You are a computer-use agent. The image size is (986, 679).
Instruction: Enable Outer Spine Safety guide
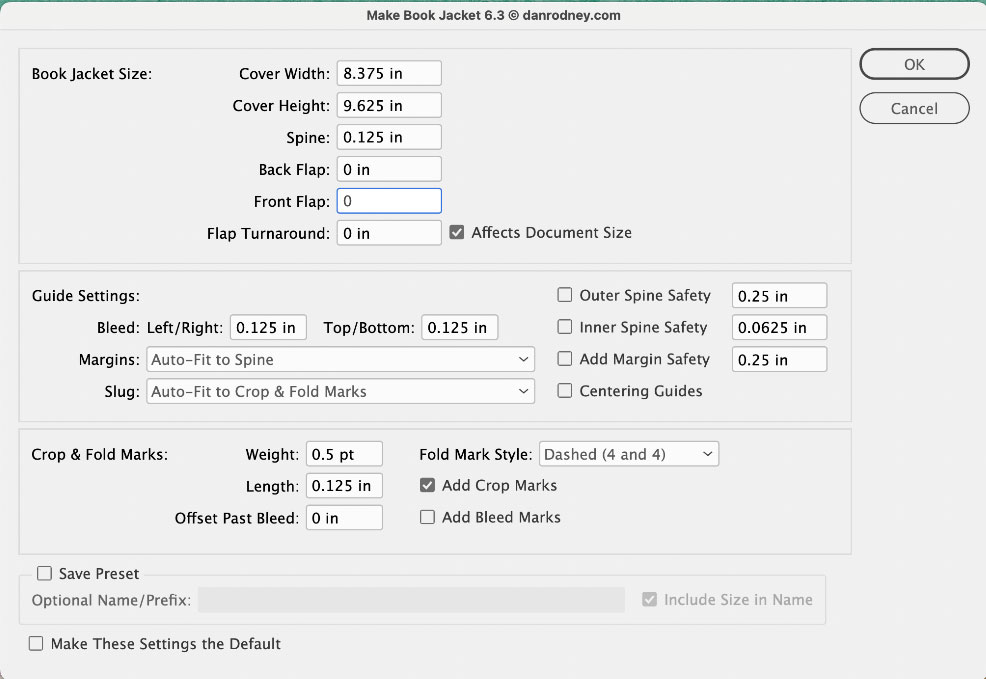[x=565, y=295]
